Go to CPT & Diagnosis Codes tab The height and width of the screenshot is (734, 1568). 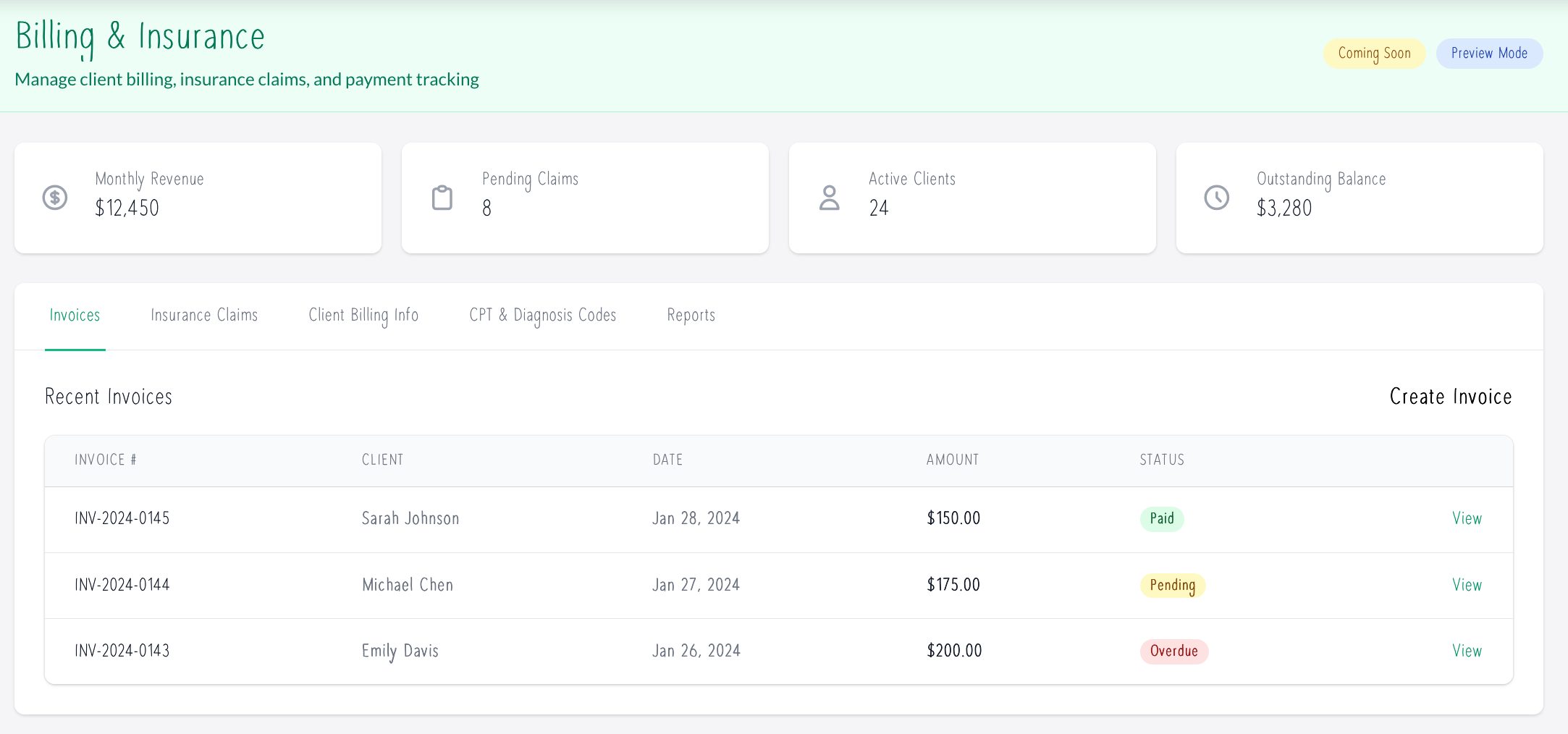tap(543, 316)
